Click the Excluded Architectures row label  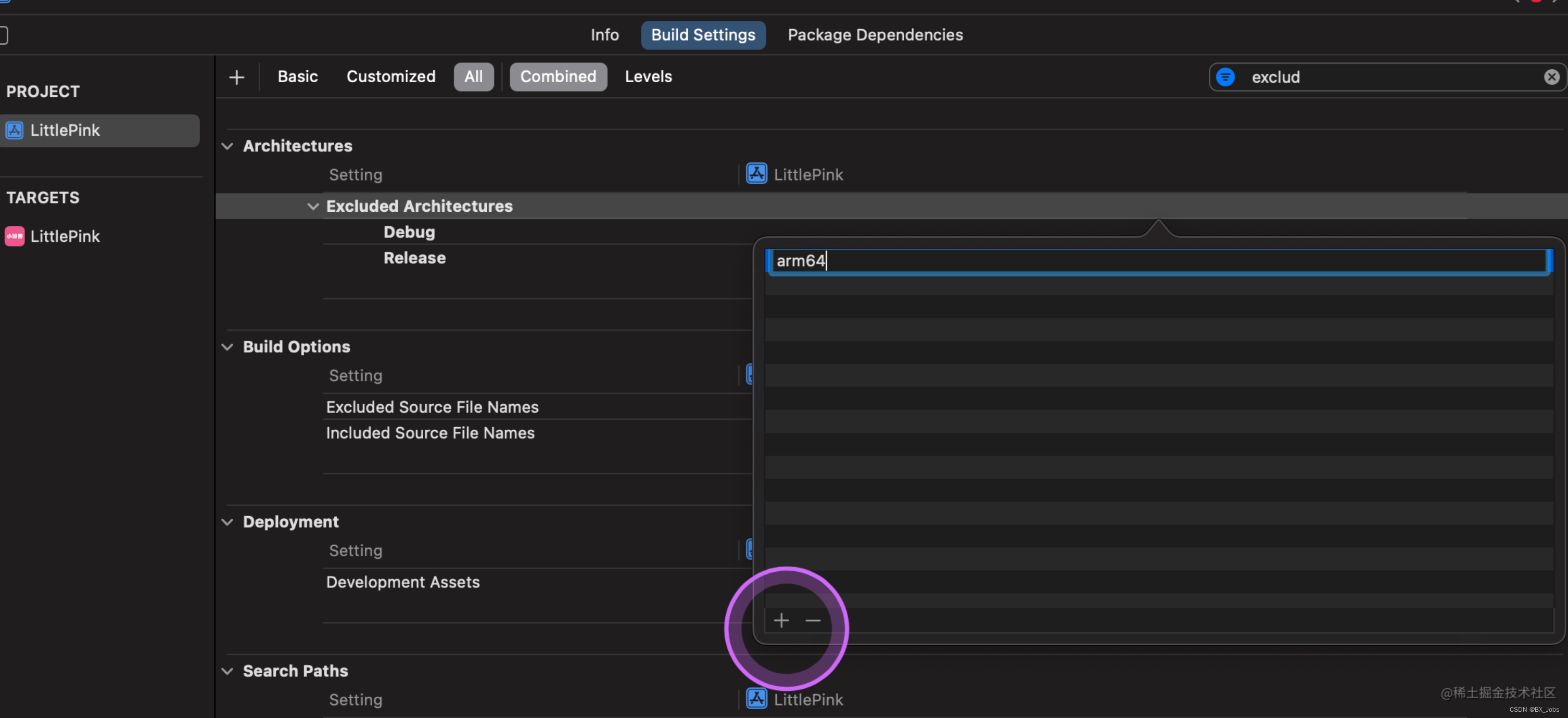[x=420, y=206]
